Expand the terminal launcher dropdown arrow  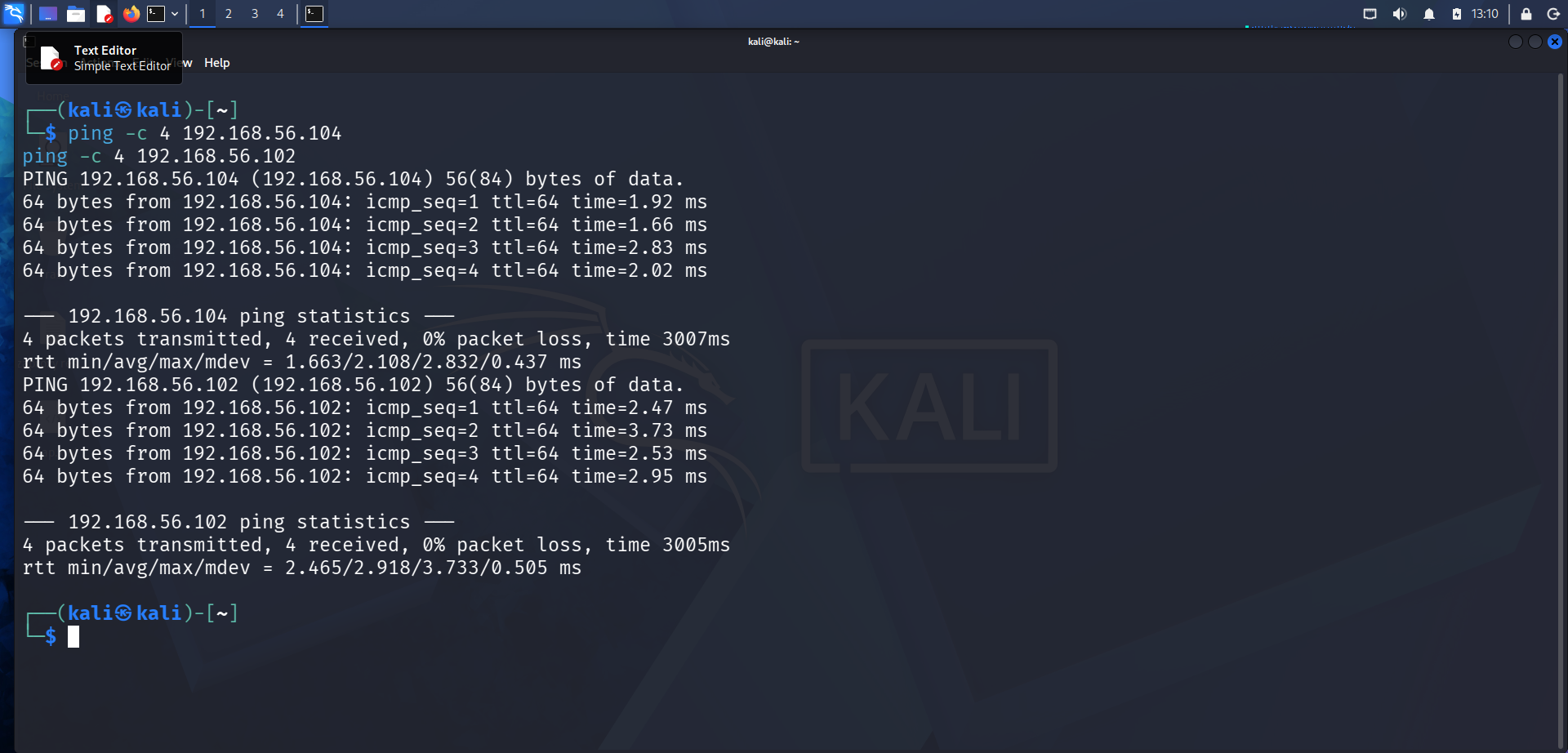coord(175,14)
